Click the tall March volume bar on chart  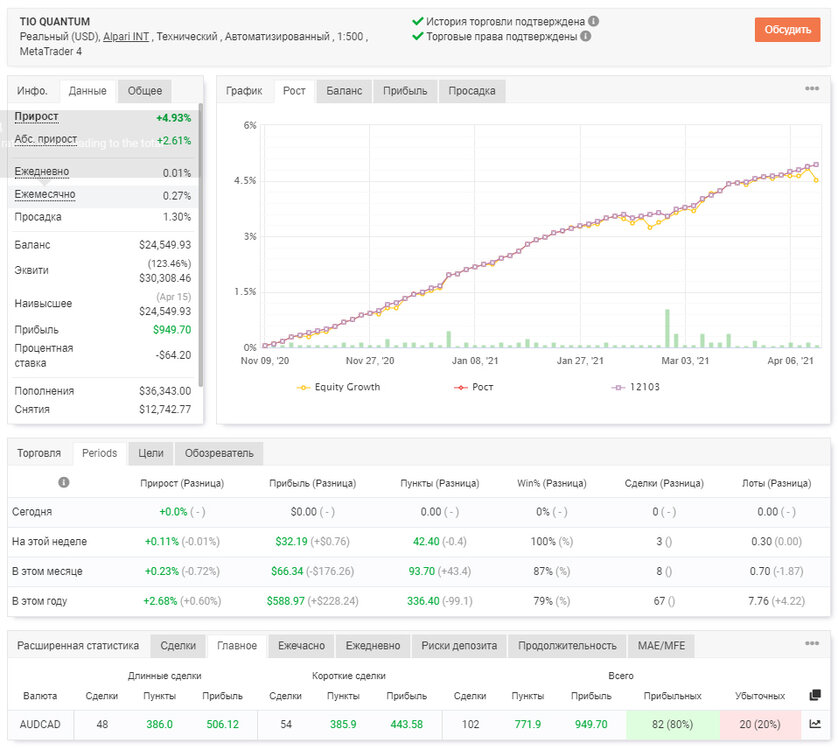coord(668,328)
